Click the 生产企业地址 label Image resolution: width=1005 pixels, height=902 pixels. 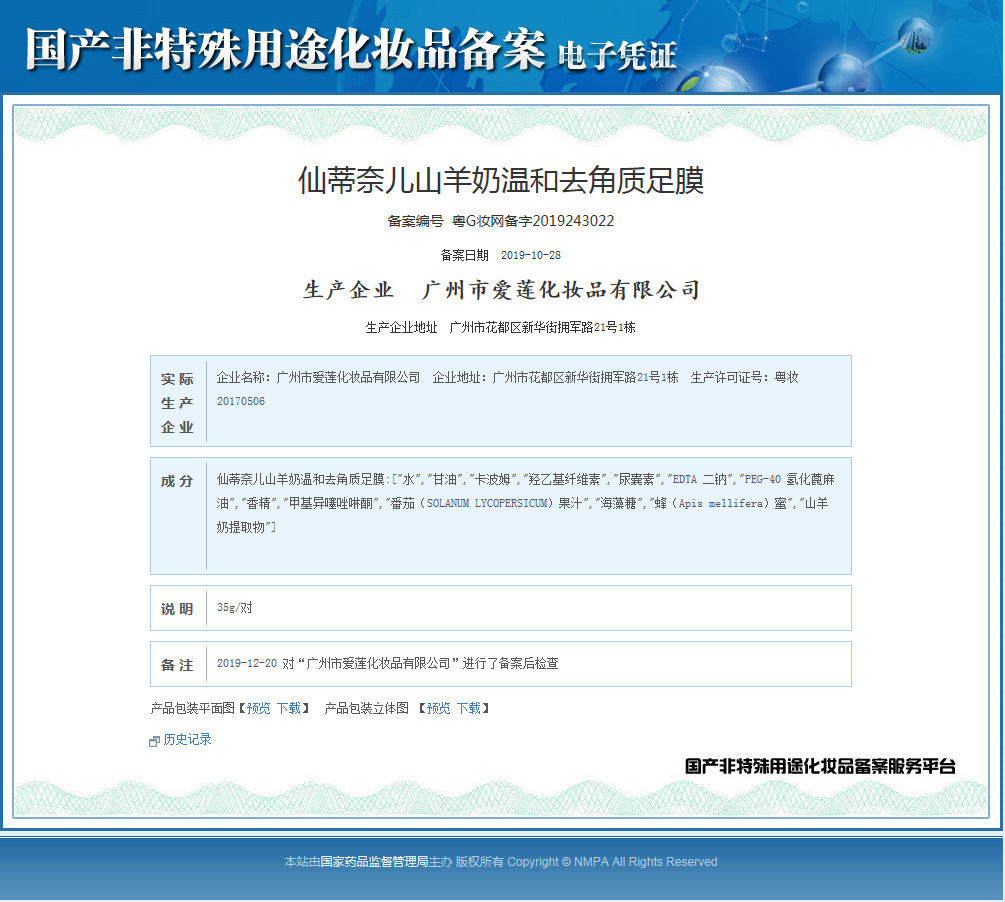401,328
